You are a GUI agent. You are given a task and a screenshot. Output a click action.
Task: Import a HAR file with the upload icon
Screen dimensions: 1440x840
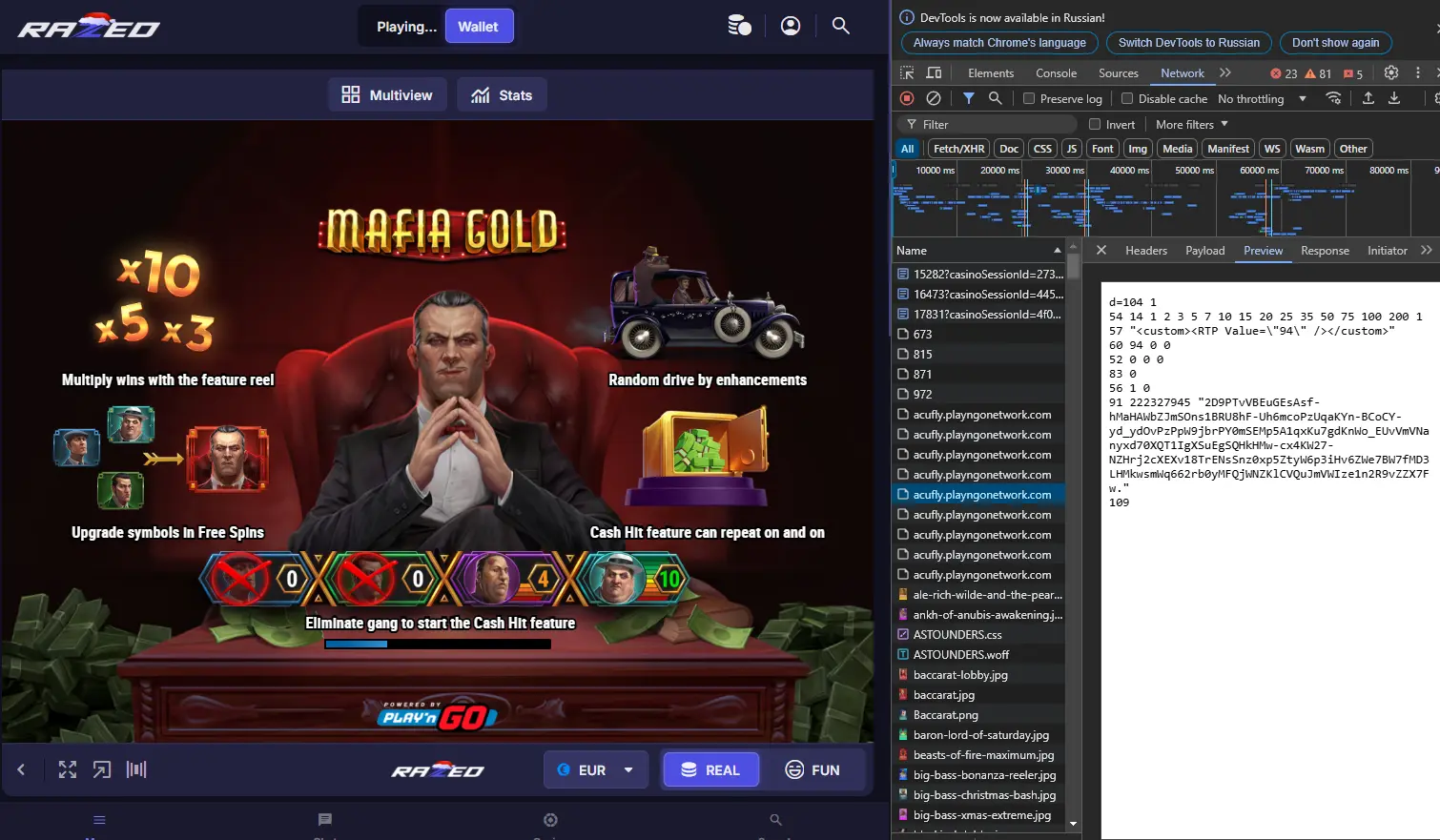pyautogui.click(x=1368, y=98)
